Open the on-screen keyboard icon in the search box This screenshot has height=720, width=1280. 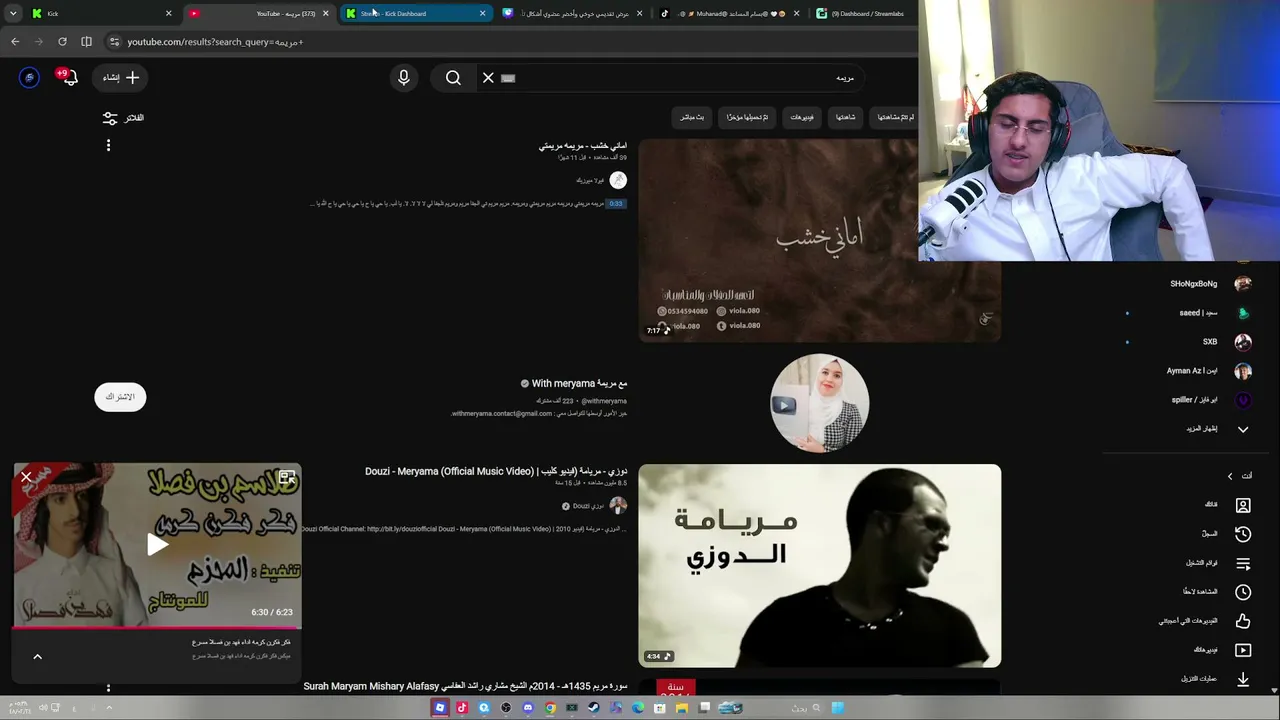(x=508, y=78)
